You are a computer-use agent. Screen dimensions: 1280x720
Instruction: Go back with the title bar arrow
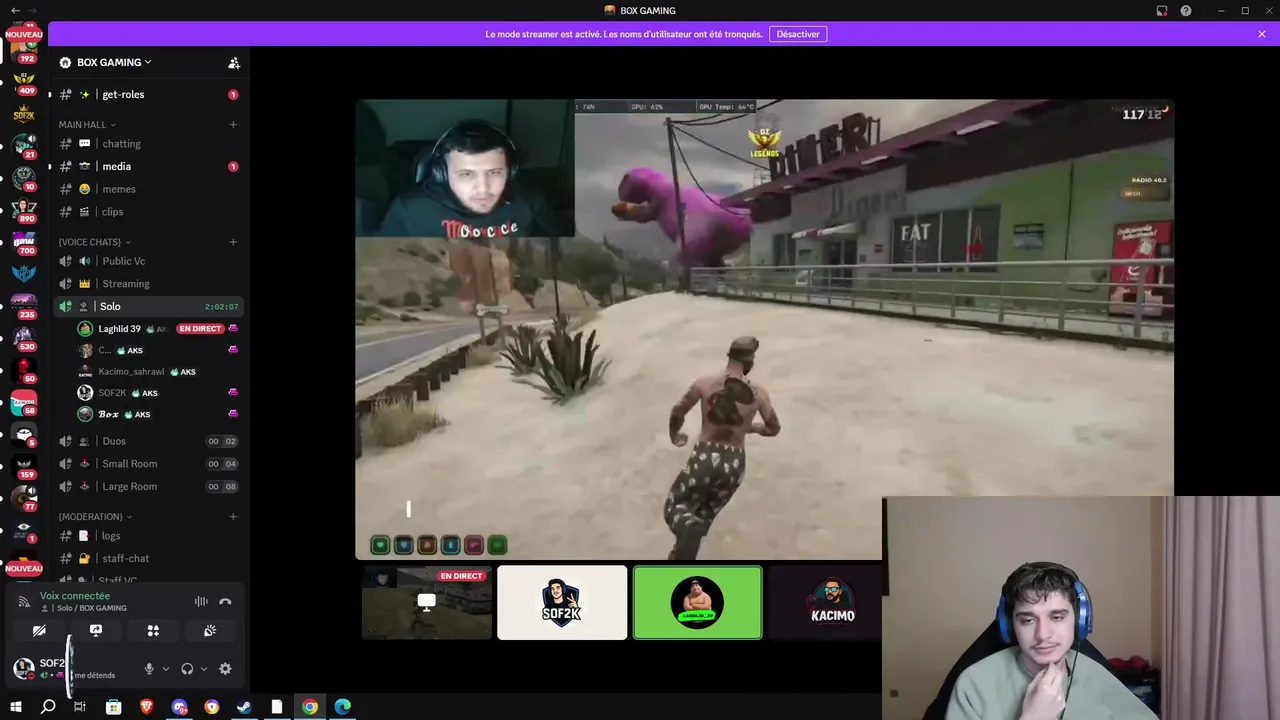pos(15,11)
